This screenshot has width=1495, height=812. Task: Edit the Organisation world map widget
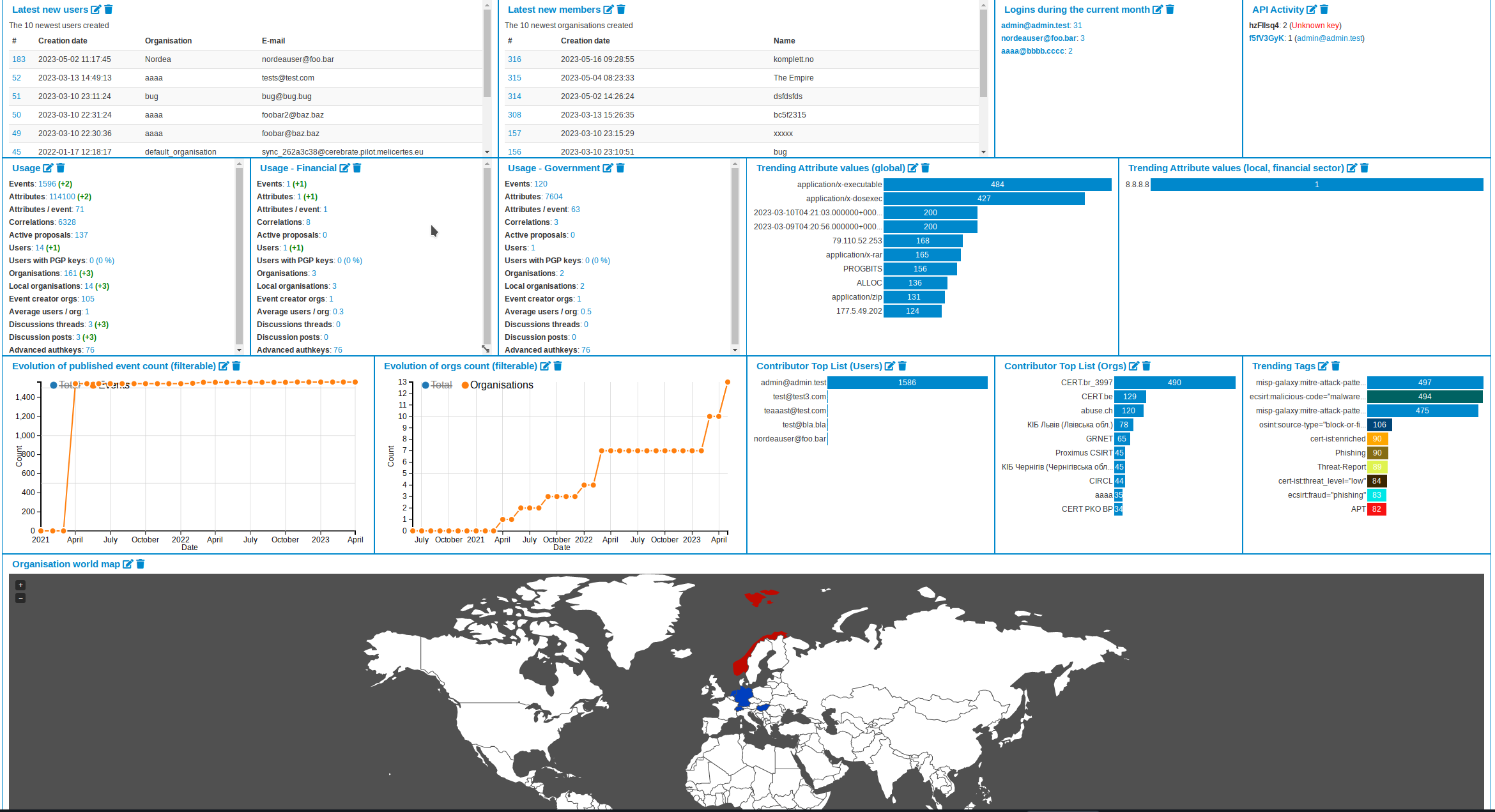[x=128, y=564]
